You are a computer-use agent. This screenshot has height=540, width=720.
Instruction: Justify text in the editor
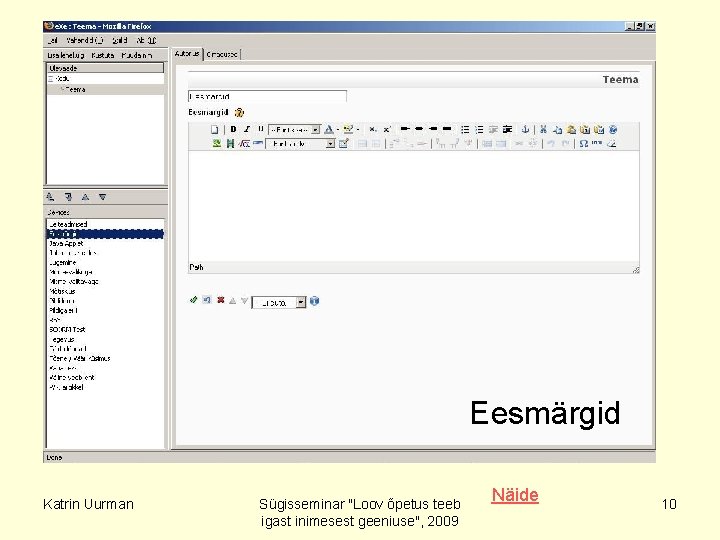(447, 129)
